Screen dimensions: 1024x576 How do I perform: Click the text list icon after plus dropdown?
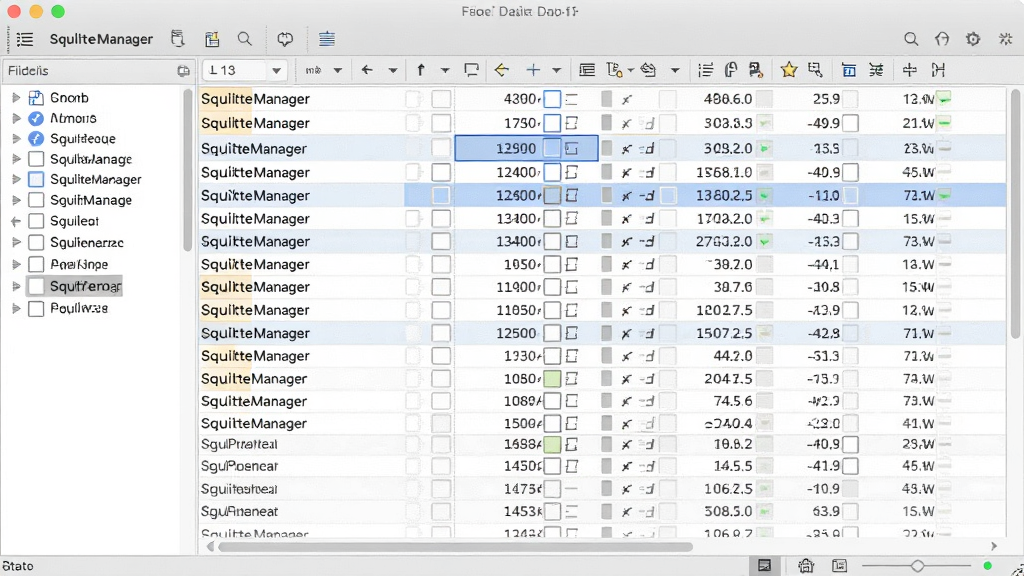[x=587, y=70]
